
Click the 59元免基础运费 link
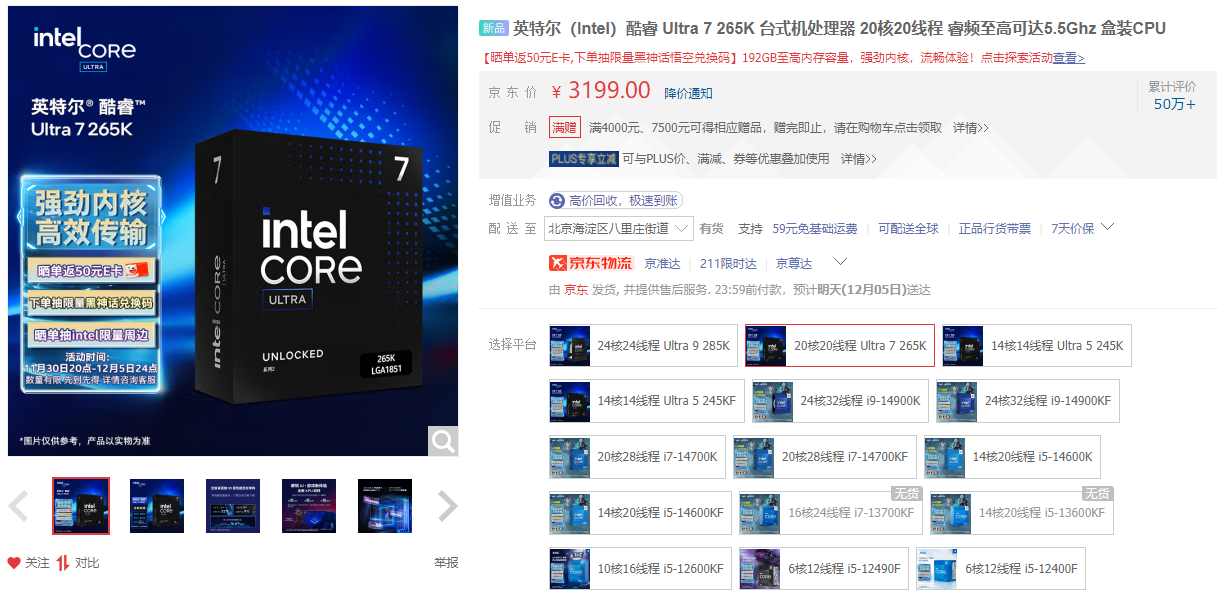[x=815, y=229]
